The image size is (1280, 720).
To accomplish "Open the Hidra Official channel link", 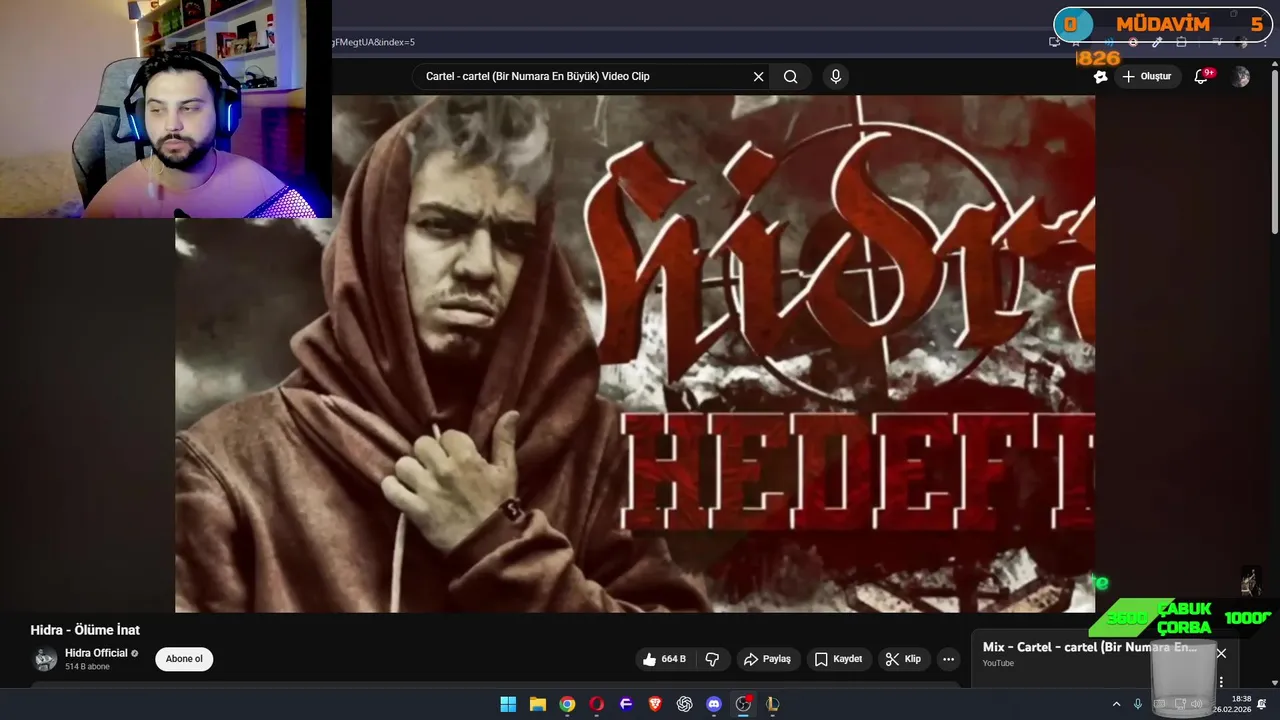I will point(96,653).
